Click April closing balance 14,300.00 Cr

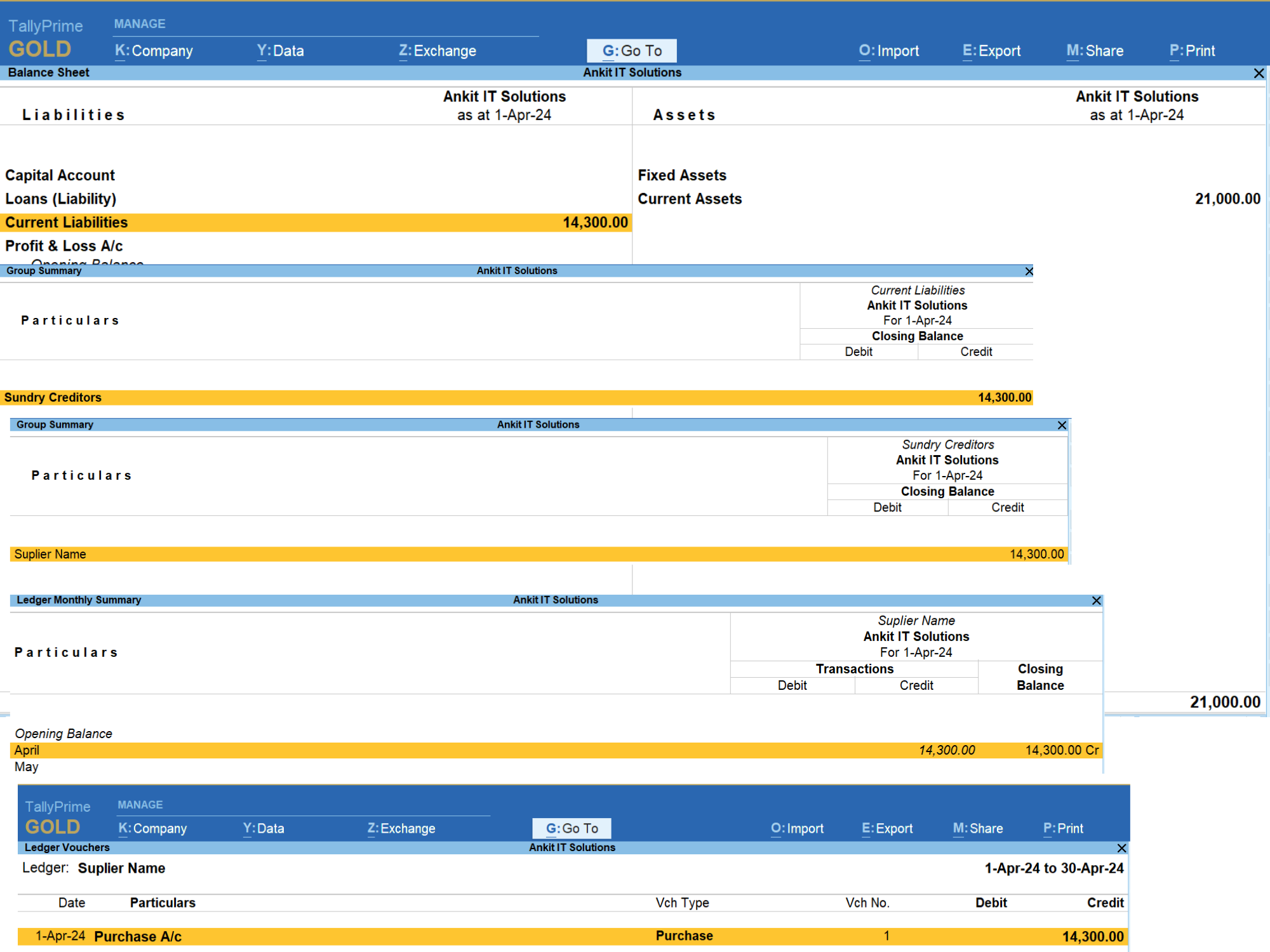tap(1062, 750)
